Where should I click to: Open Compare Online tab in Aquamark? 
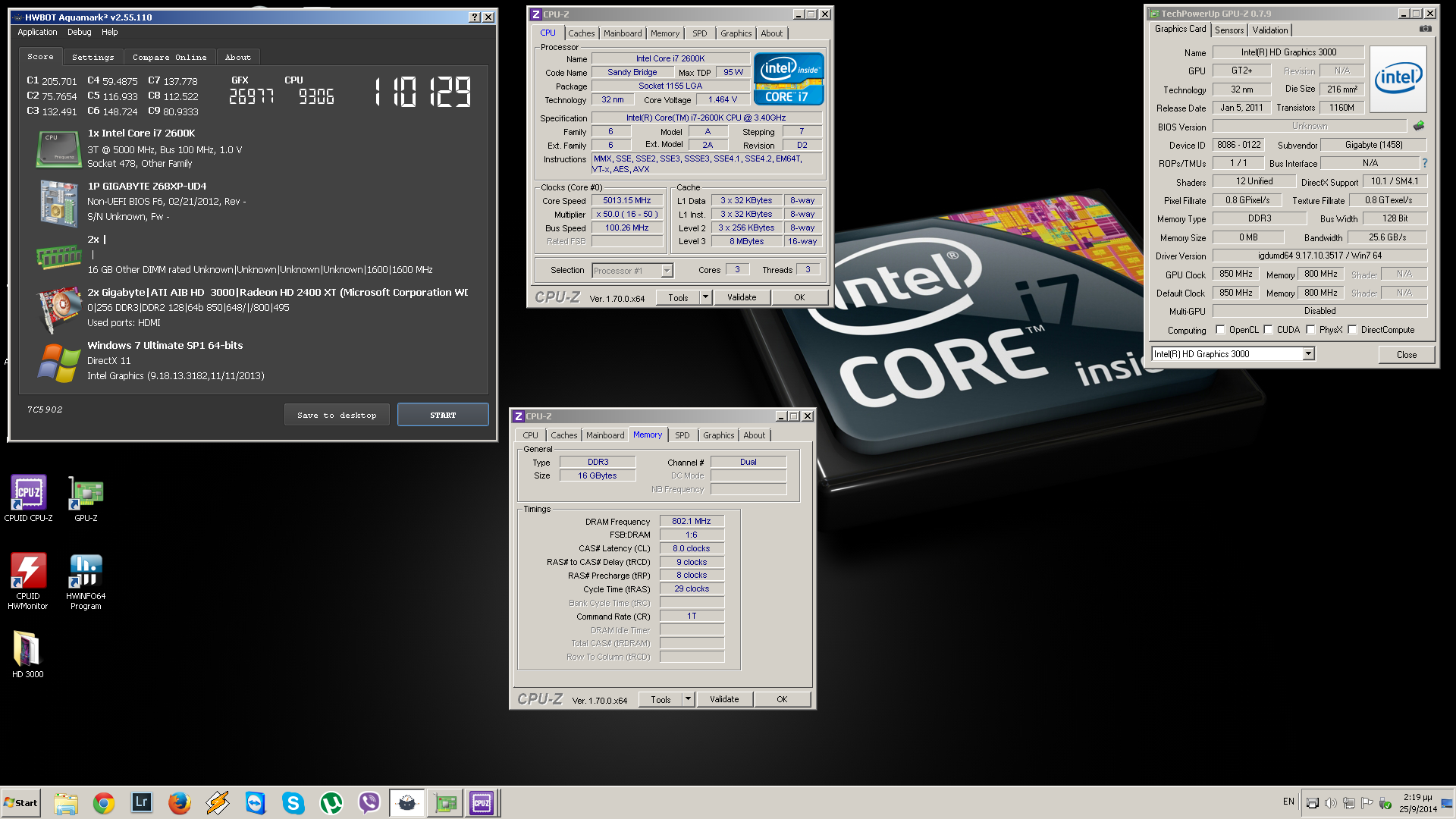click(x=170, y=57)
